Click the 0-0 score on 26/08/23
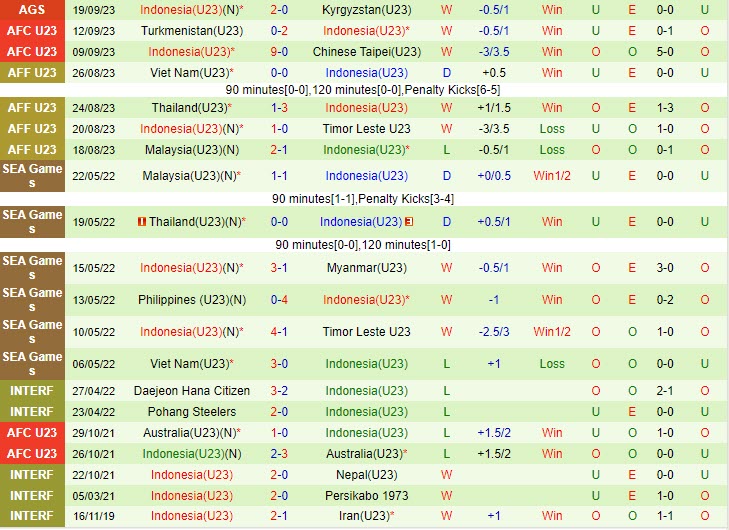Image resolution: width=729 pixels, height=530 pixels. click(279, 73)
